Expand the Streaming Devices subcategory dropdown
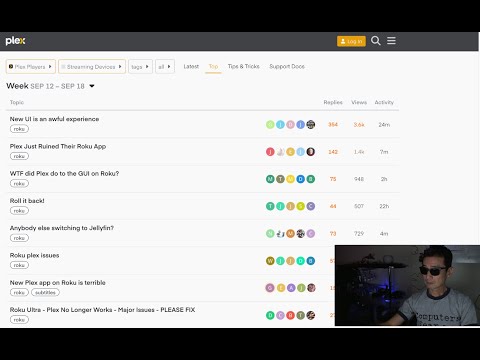The width and height of the screenshot is (480, 360). pos(92,67)
